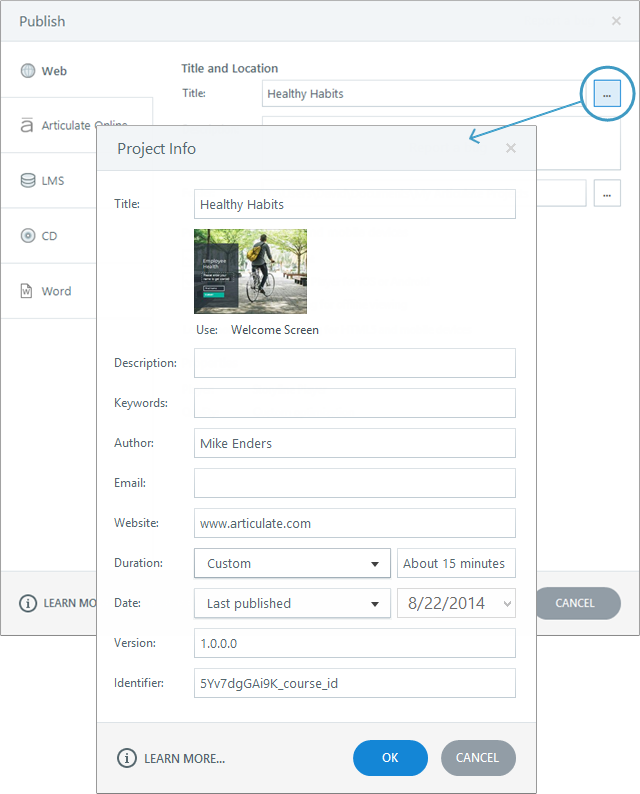The image size is (640, 794).
Task: Click the Articulate logo icon in sidebar
Action: tap(27, 125)
